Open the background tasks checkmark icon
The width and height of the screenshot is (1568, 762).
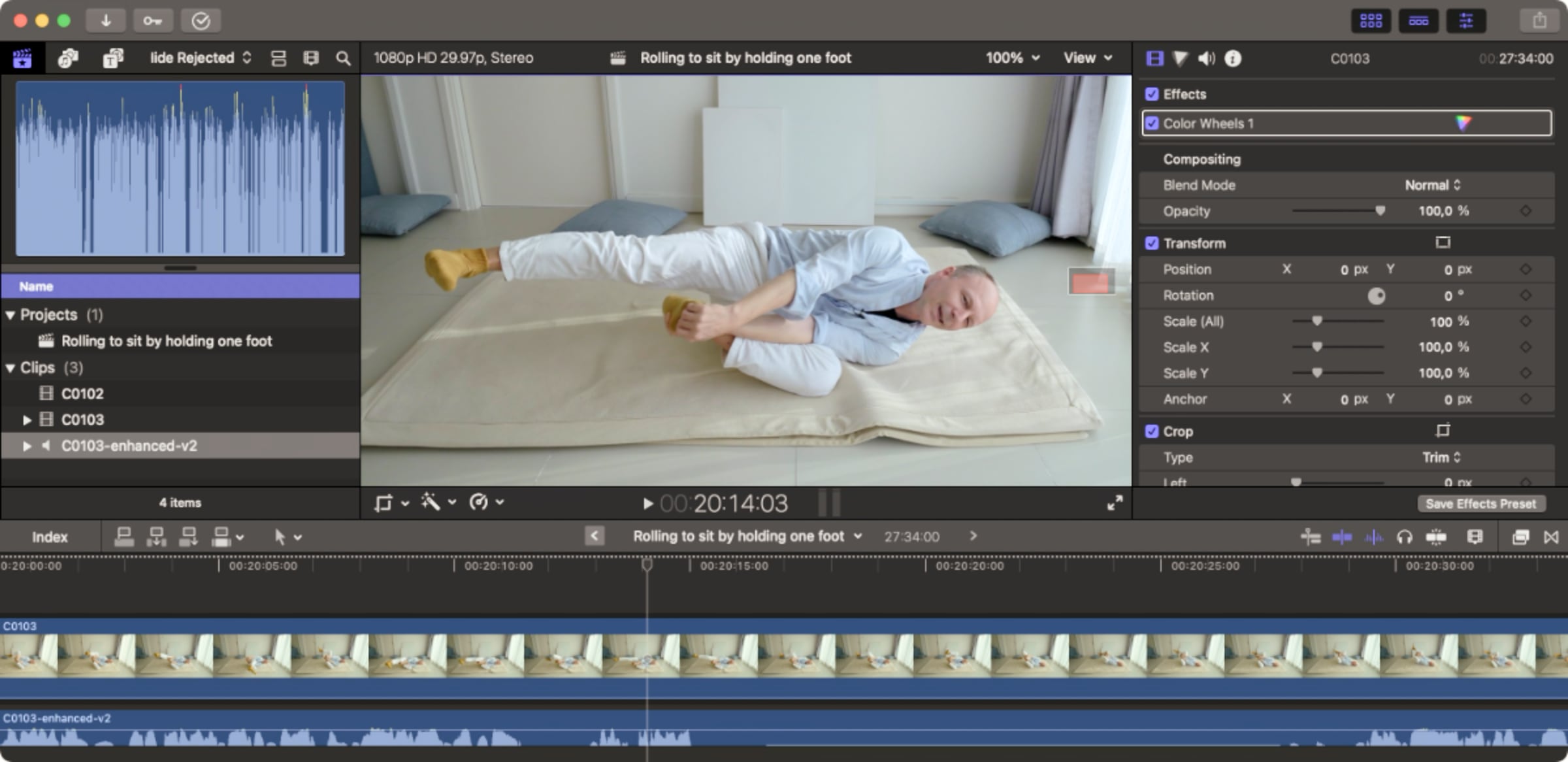pyautogui.click(x=200, y=21)
